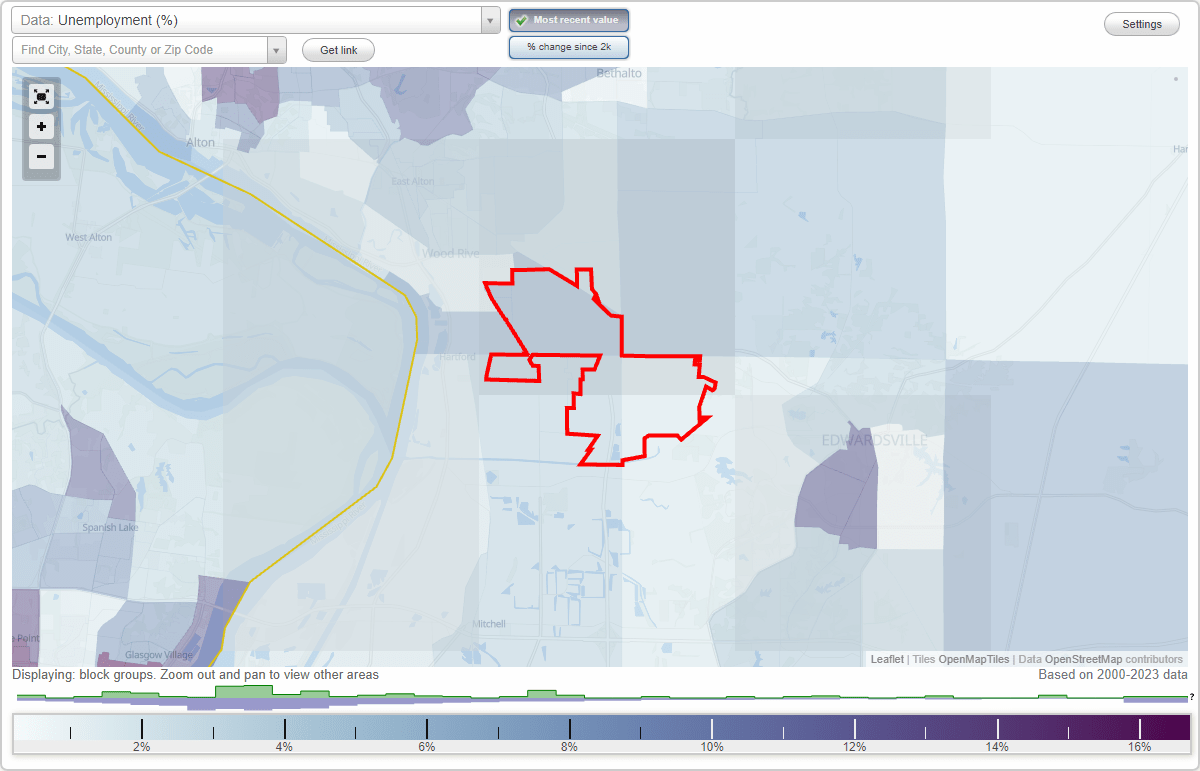Click the Alton city label

tap(200, 142)
